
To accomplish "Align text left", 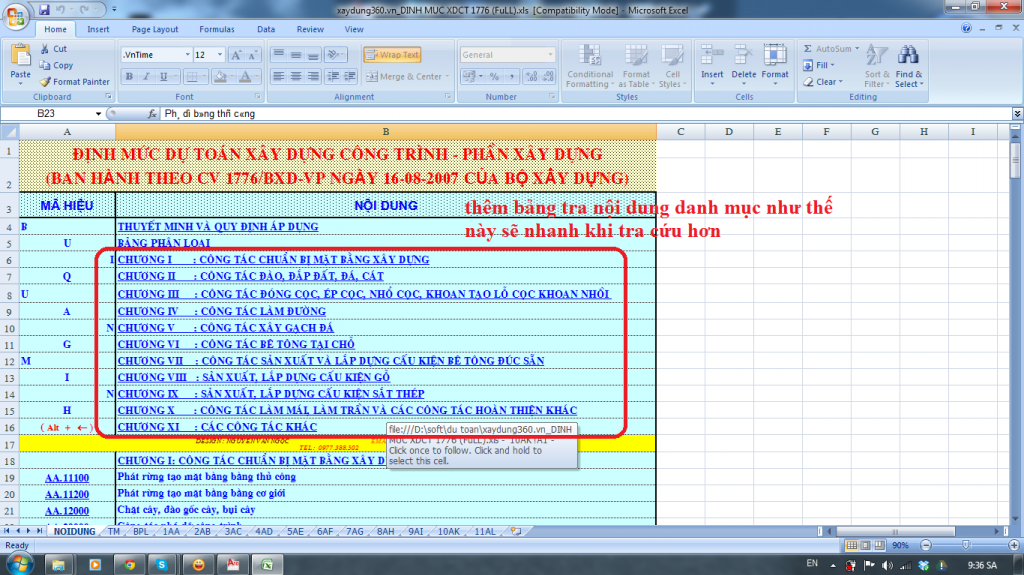I will click(x=279, y=76).
